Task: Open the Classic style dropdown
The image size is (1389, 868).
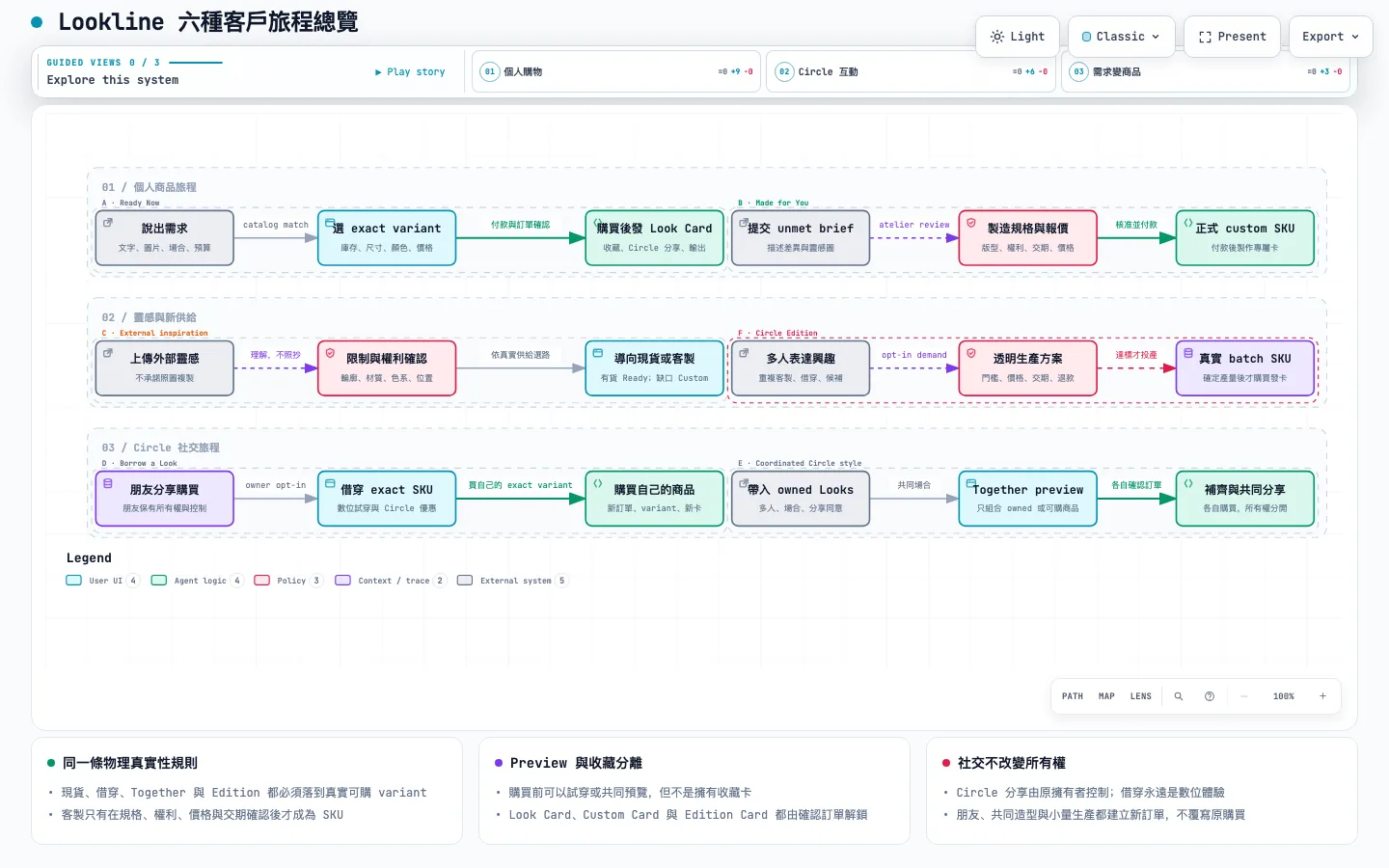Action: point(1121,37)
